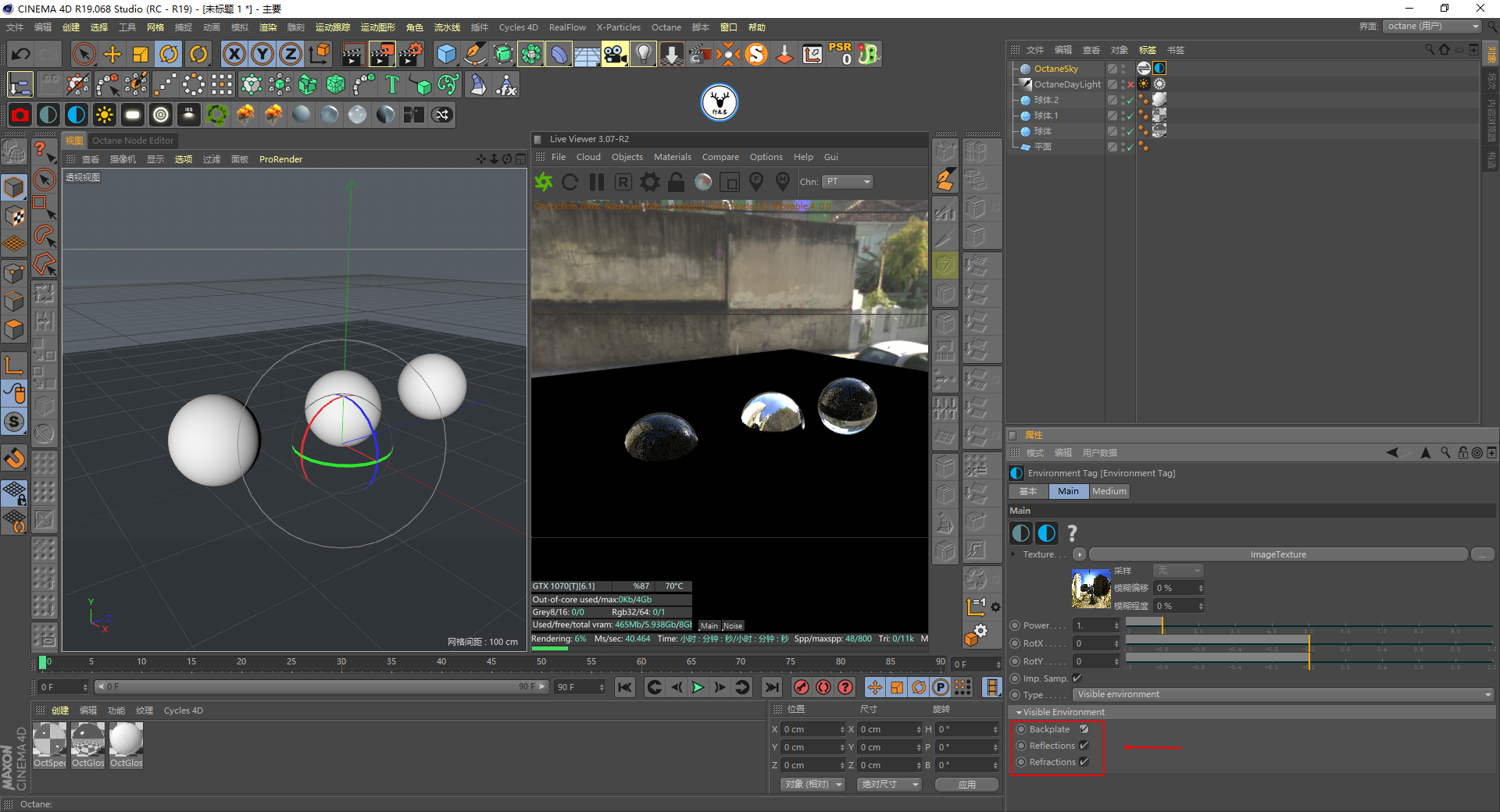Open Live Viewer gear settings
This screenshot has height=812, width=1500.
pyautogui.click(x=650, y=182)
